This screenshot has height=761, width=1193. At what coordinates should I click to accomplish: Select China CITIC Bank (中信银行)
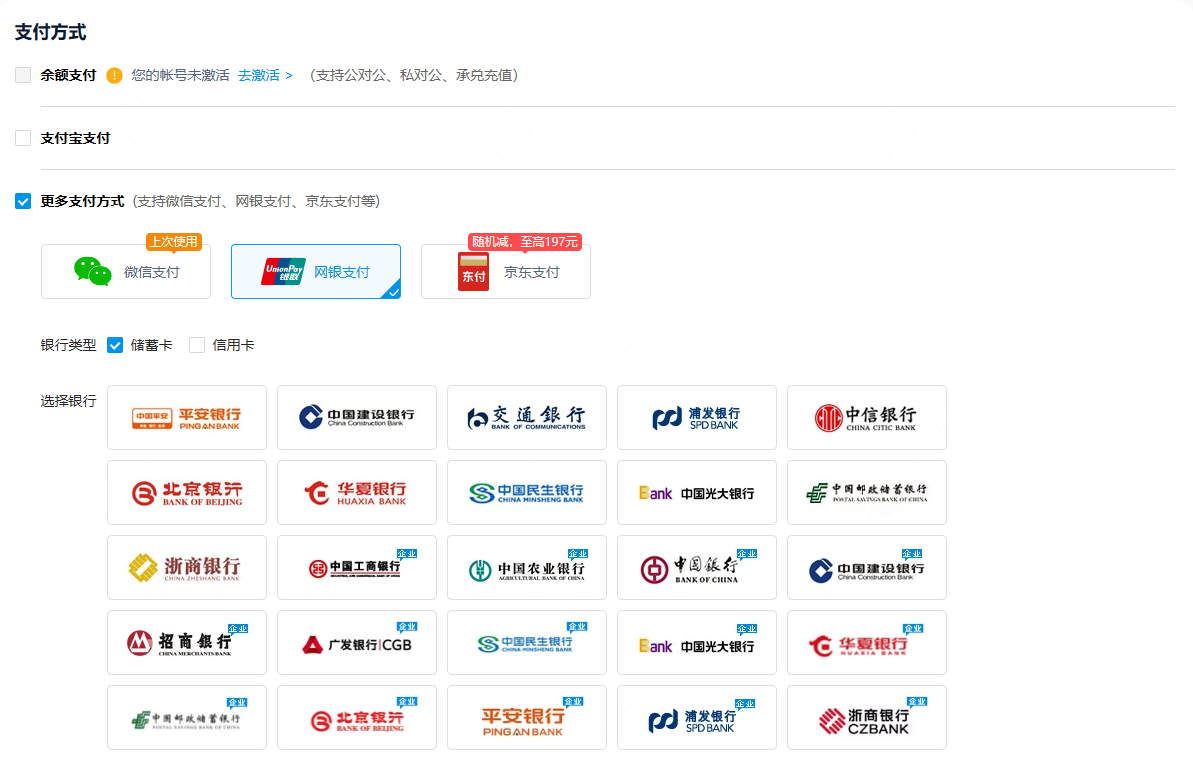point(866,418)
